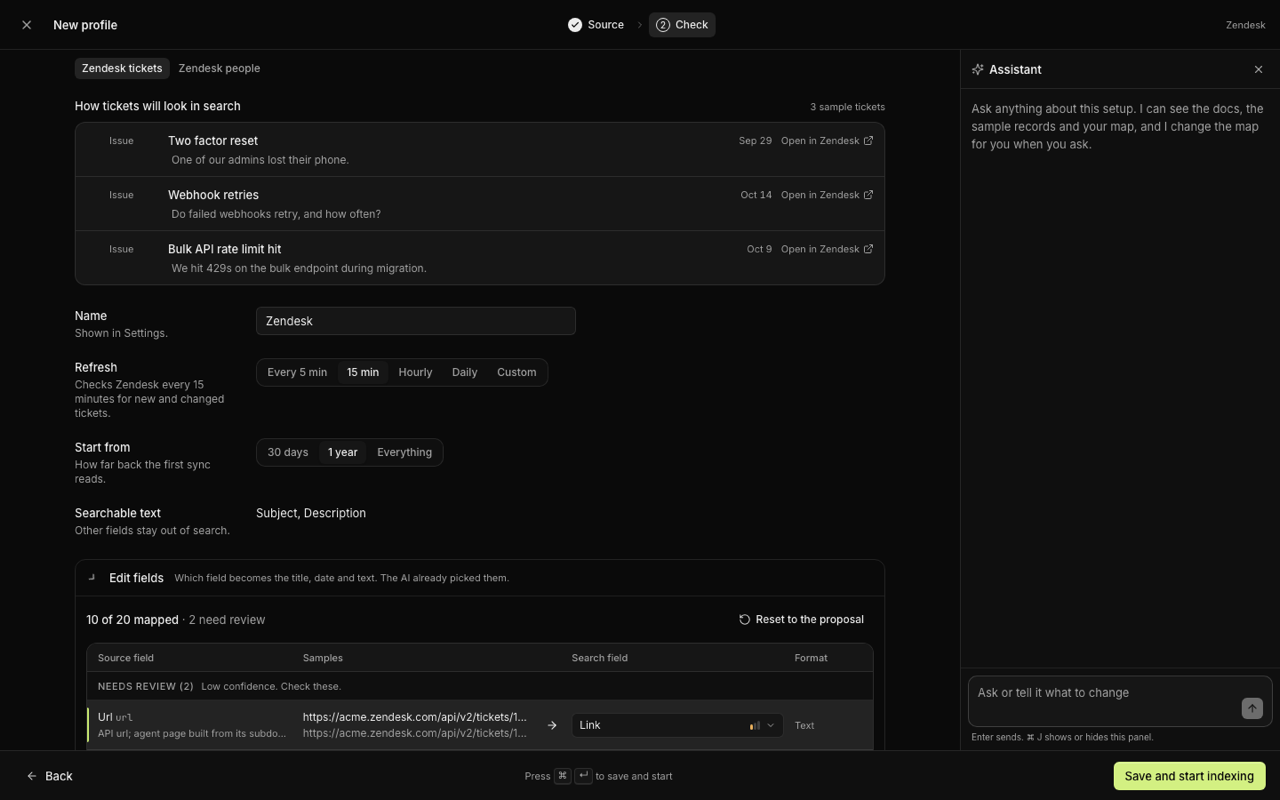Go to the Check step
This screenshot has width=1280, height=800.
click(x=682, y=25)
